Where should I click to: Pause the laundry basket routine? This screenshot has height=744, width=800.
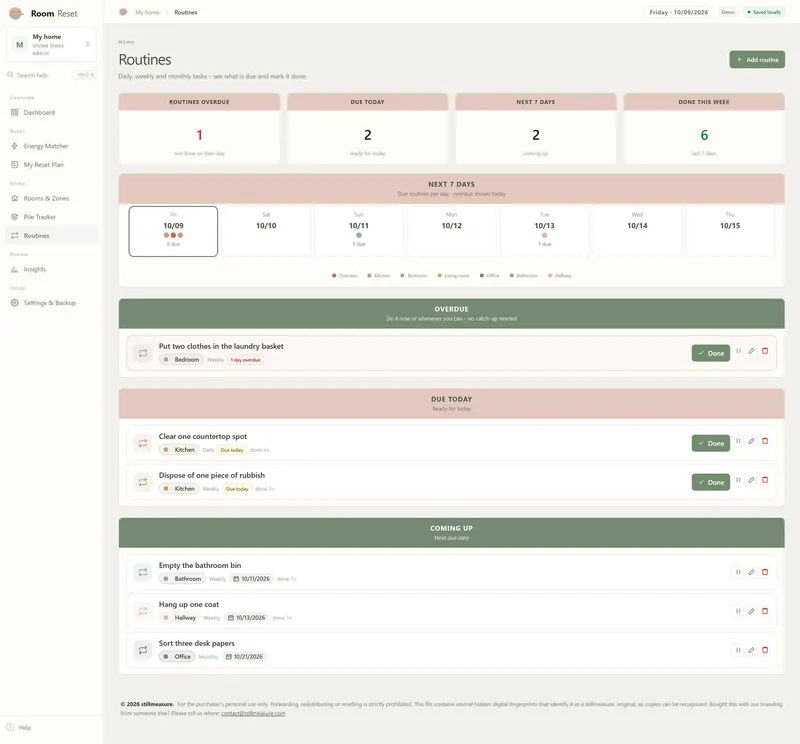tap(738, 351)
